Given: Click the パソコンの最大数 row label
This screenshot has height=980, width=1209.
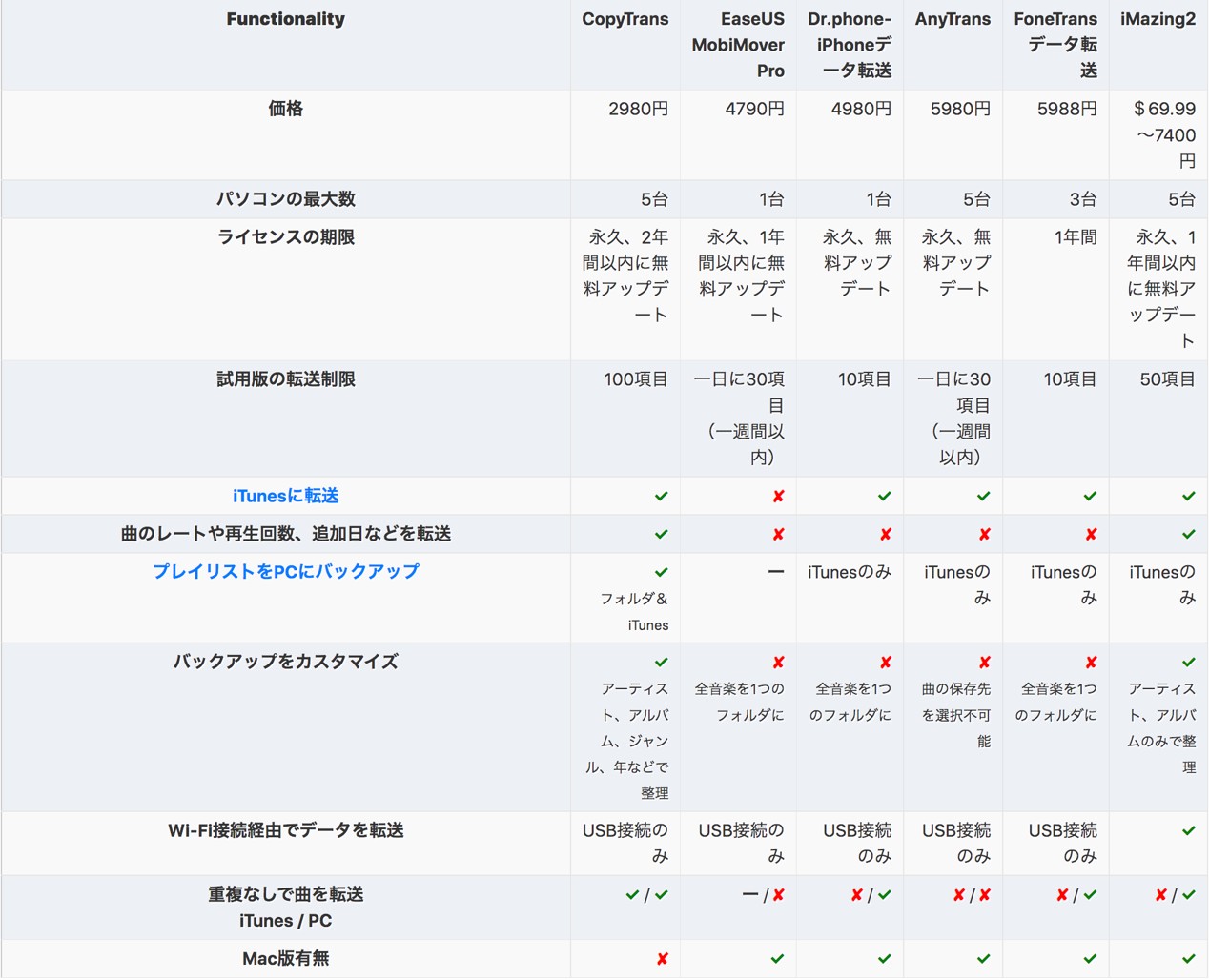Looking at the screenshot, I should (285, 199).
